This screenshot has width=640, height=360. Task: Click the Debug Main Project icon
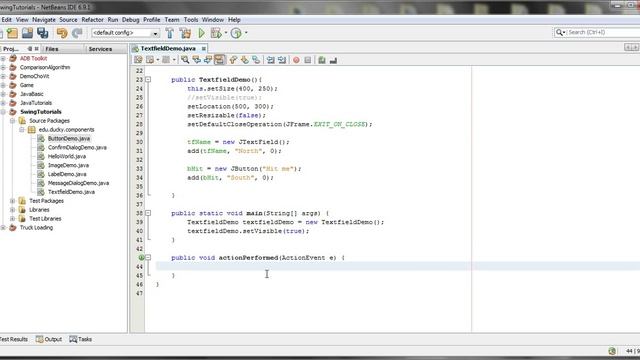(216, 33)
